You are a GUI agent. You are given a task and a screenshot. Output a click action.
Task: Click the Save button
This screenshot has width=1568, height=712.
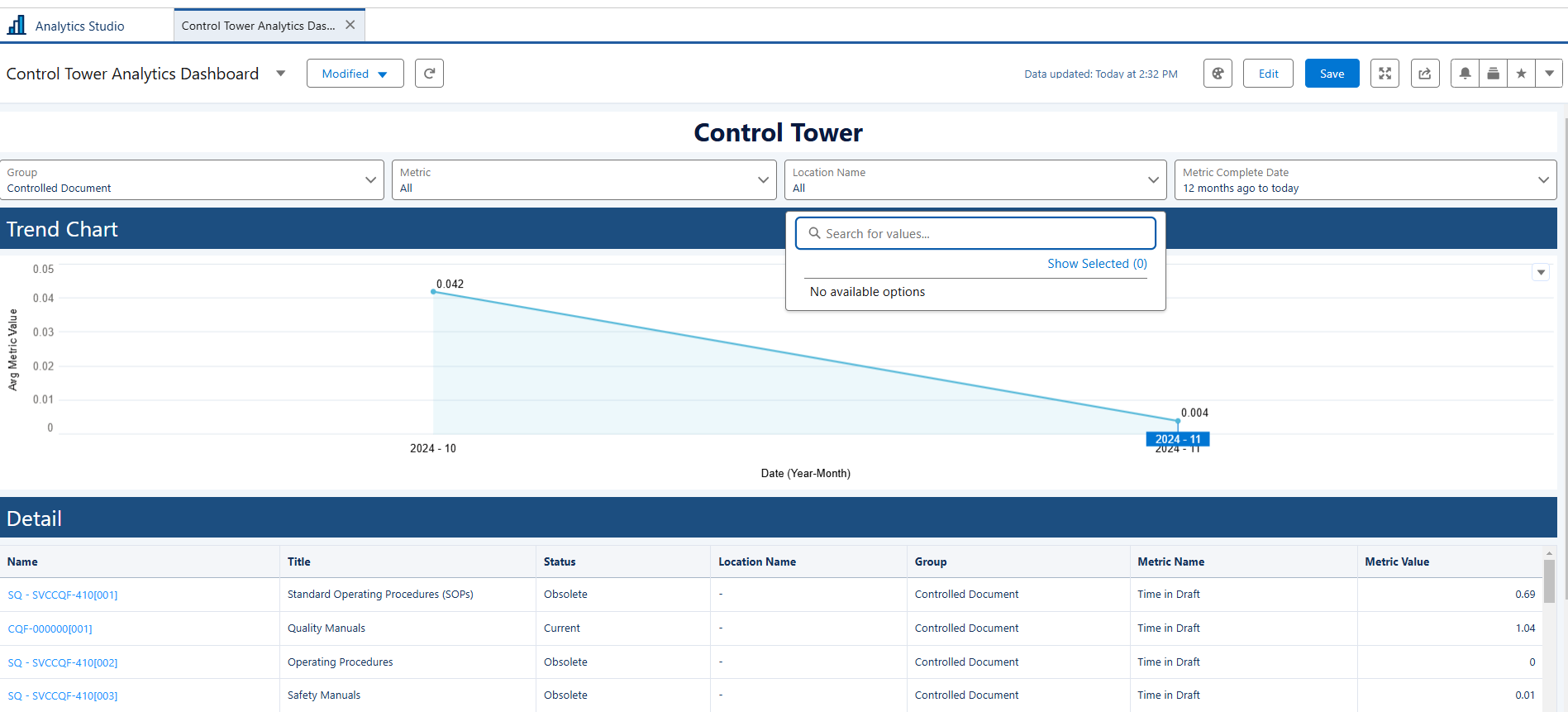[1332, 74]
